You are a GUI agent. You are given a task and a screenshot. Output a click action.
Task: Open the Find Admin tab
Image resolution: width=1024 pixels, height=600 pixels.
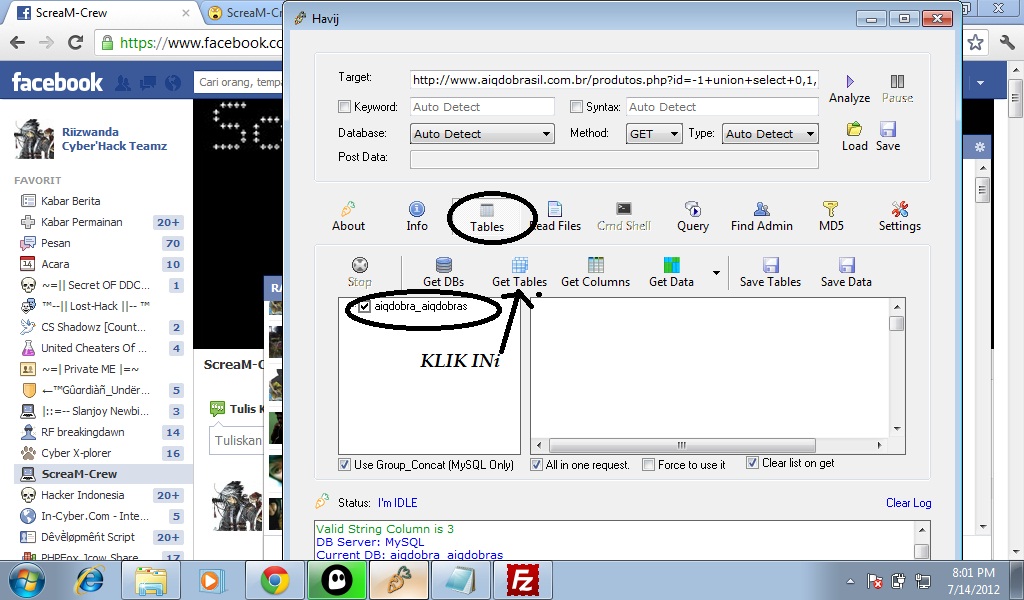click(x=761, y=217)
